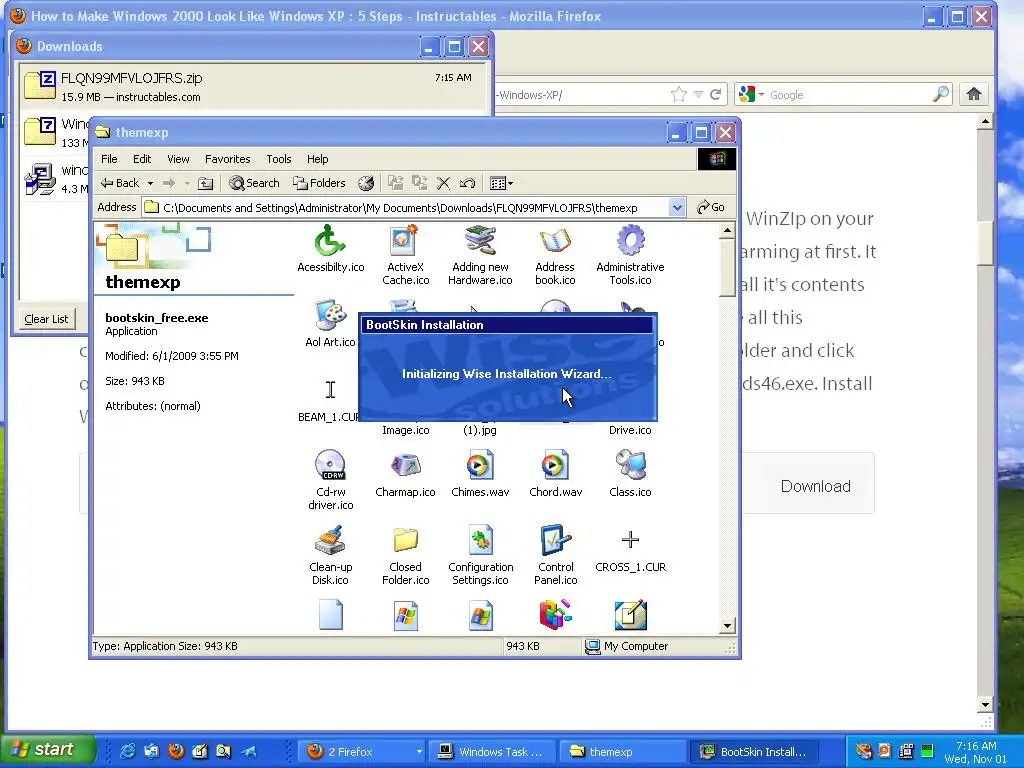
Task: Open the Tools menu in themexp
Action: click(x=278, y=159)
